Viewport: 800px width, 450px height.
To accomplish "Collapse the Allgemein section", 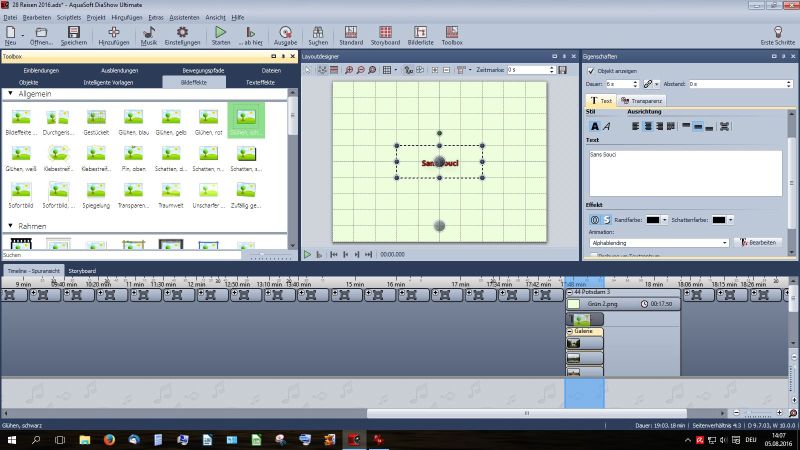I will tap(10, 93).
